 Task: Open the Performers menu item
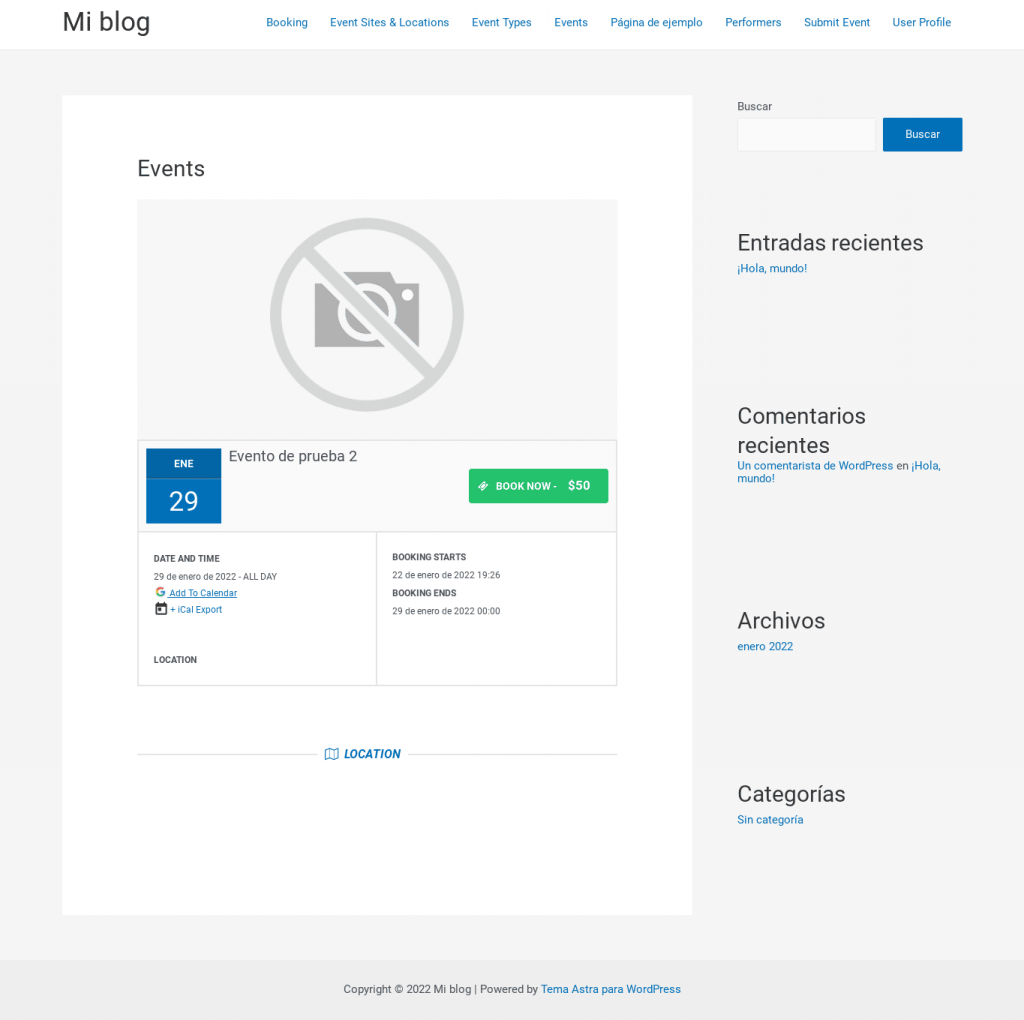coord(753,22)
